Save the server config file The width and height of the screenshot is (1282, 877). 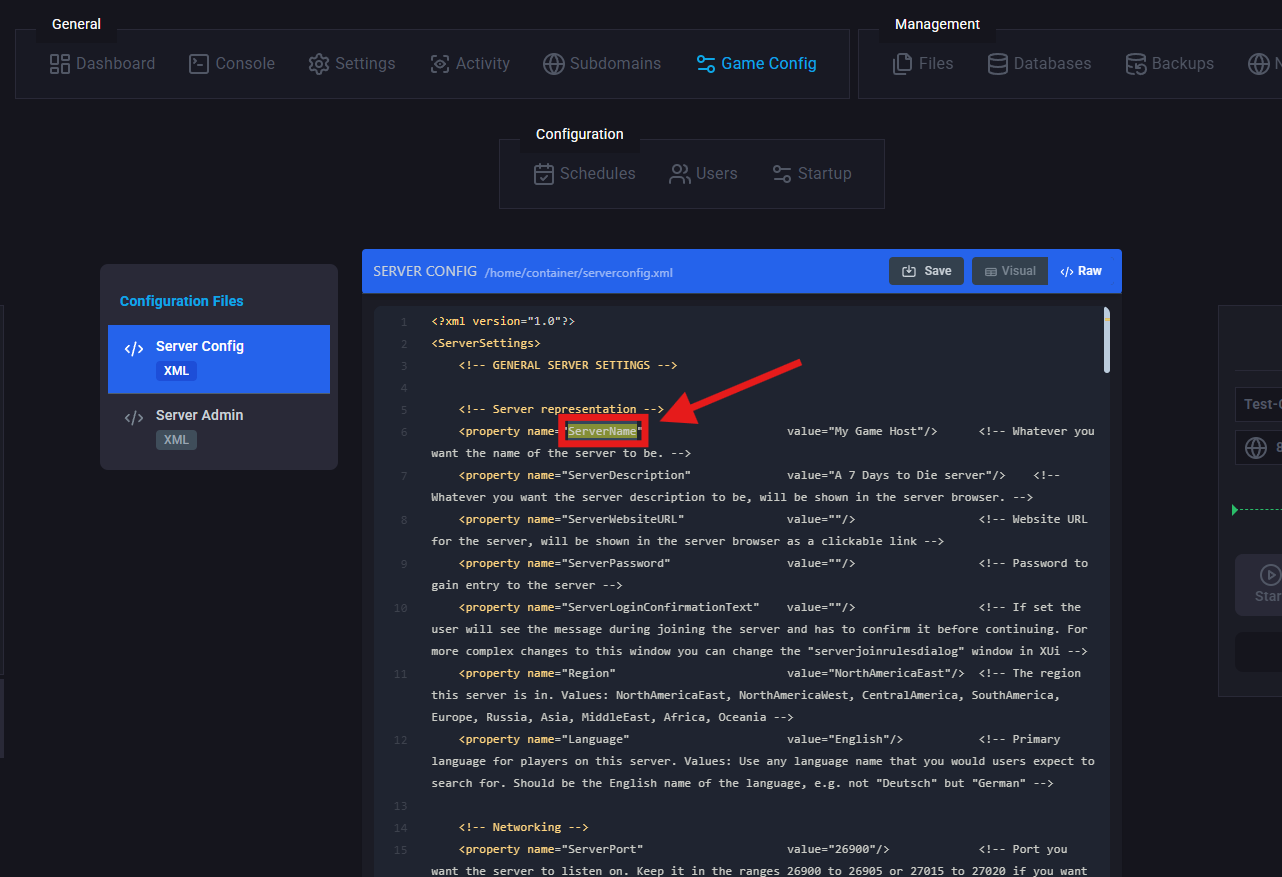coord(926,271)
